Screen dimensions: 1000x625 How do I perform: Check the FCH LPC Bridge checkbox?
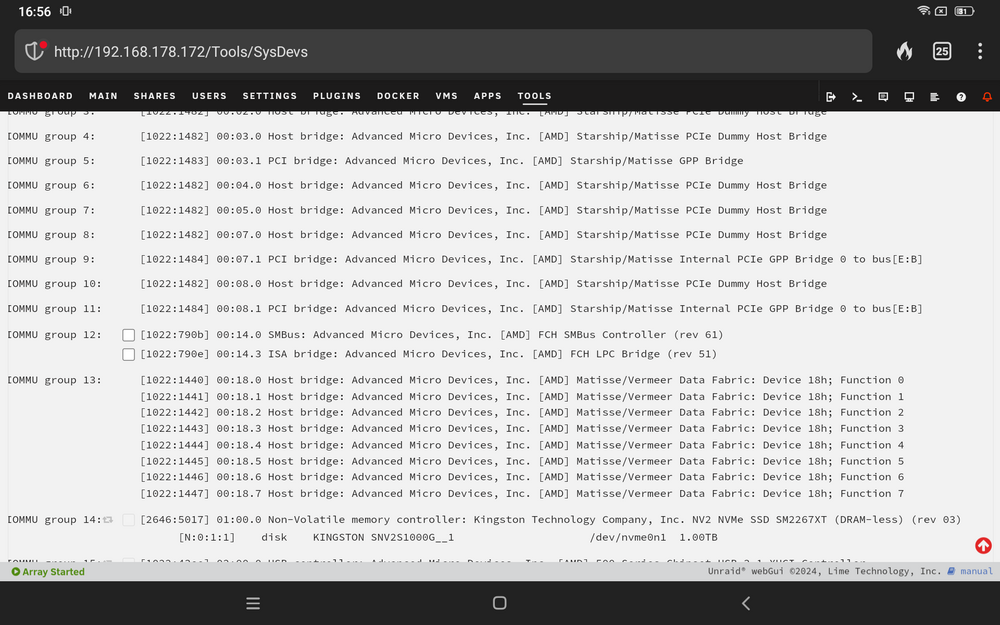(x=128, y=354)
